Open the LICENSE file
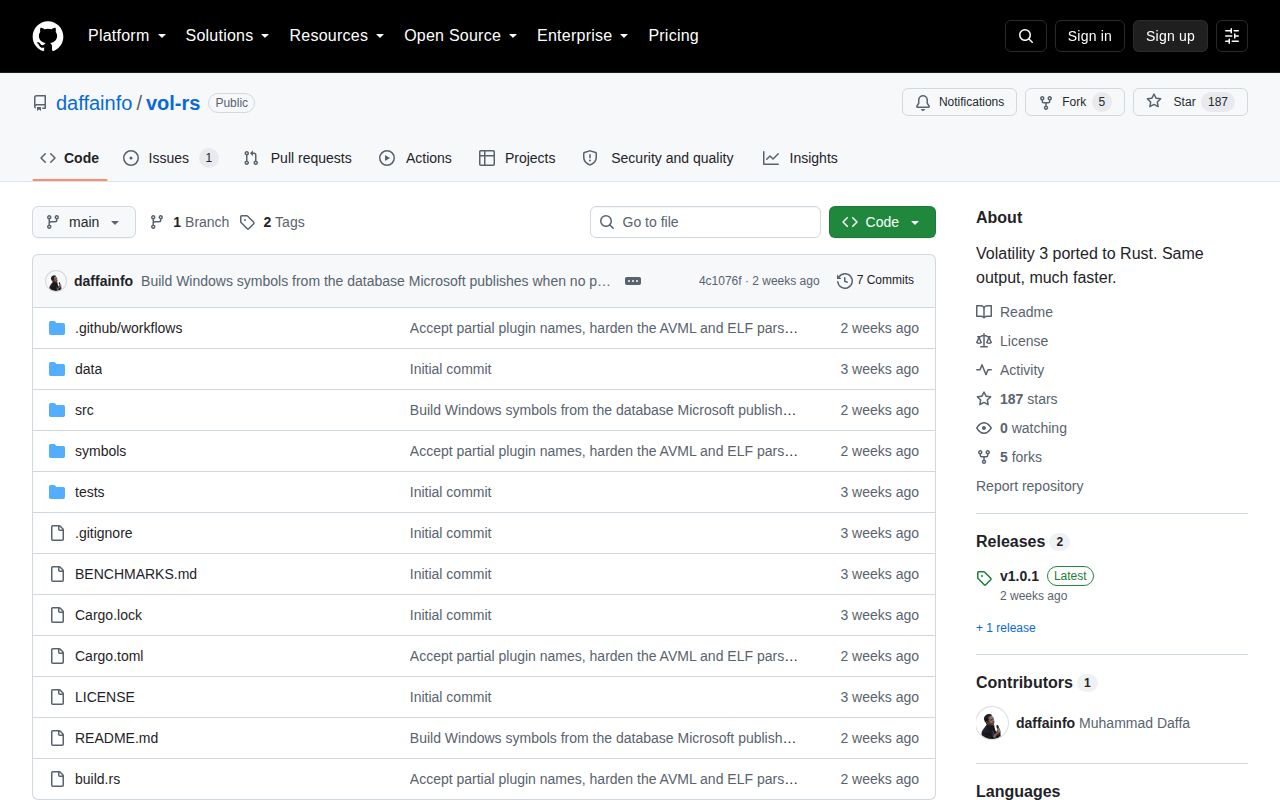Screen dimensions: 1280x800 pos(105,697)
